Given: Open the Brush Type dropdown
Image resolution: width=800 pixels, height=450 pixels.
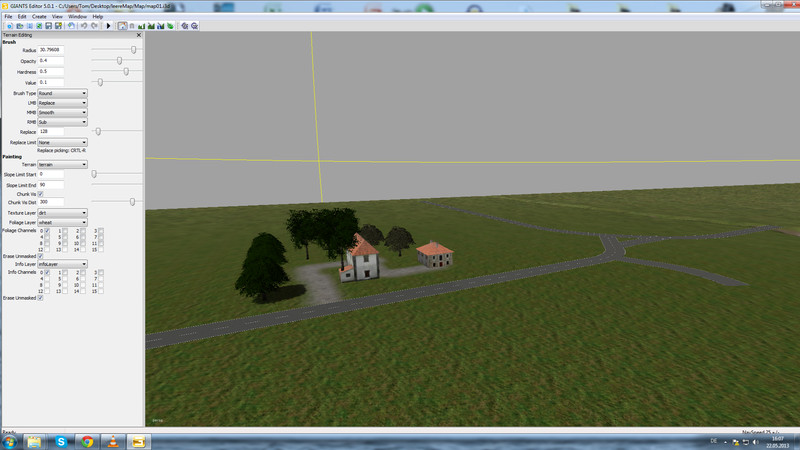Looking at the screenshot, I should 62,93.
